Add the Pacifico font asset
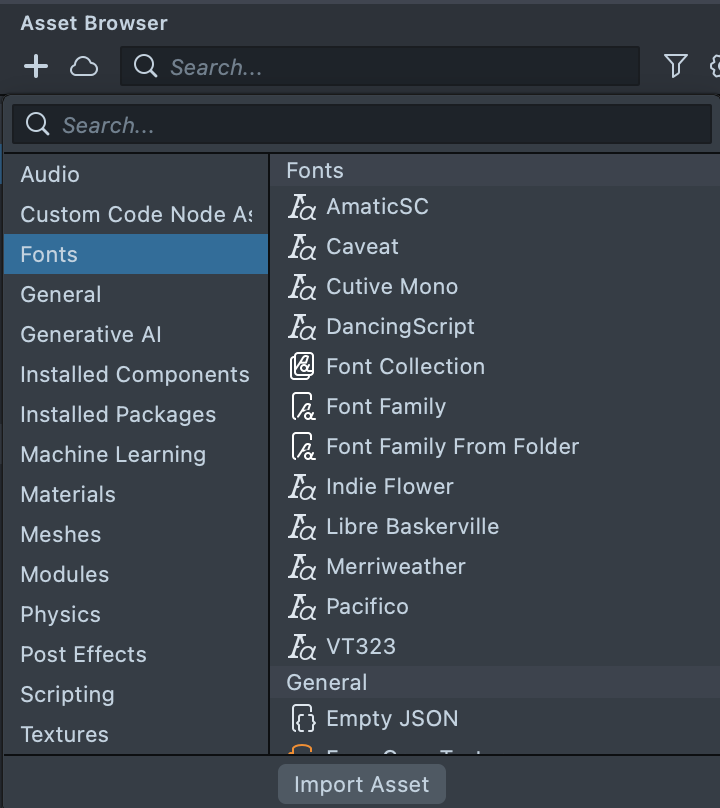 [367, 606]
